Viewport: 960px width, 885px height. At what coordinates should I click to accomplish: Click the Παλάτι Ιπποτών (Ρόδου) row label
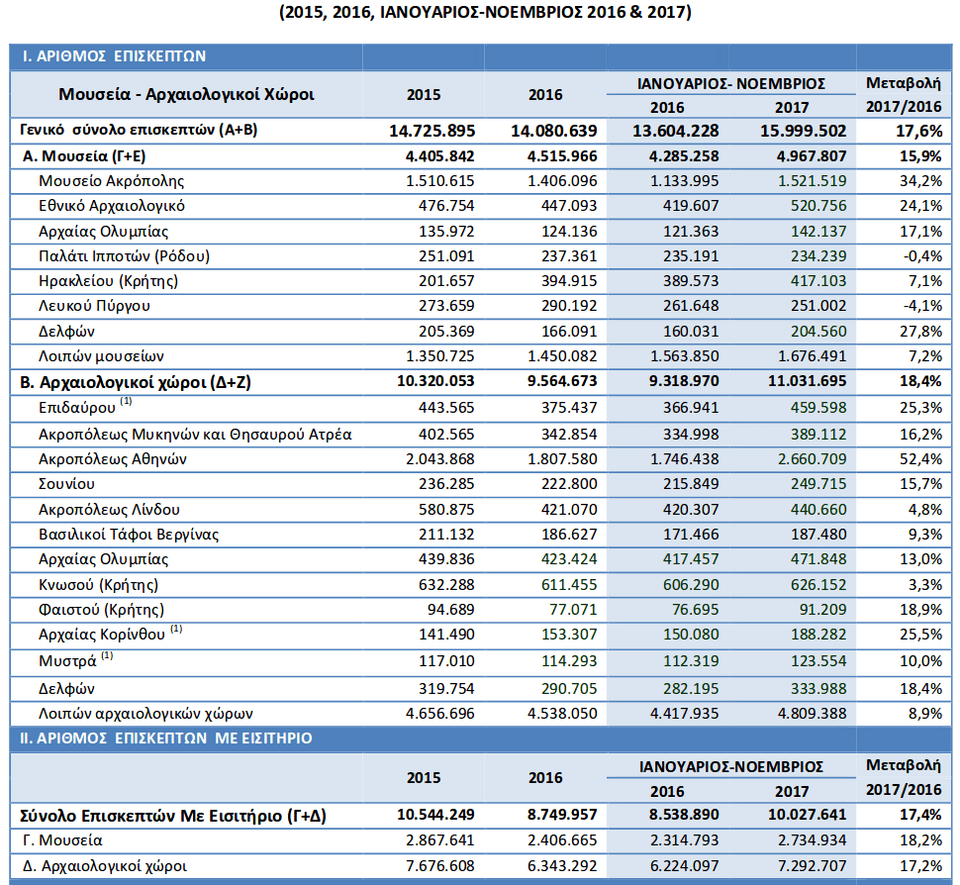tap(124, 256)
